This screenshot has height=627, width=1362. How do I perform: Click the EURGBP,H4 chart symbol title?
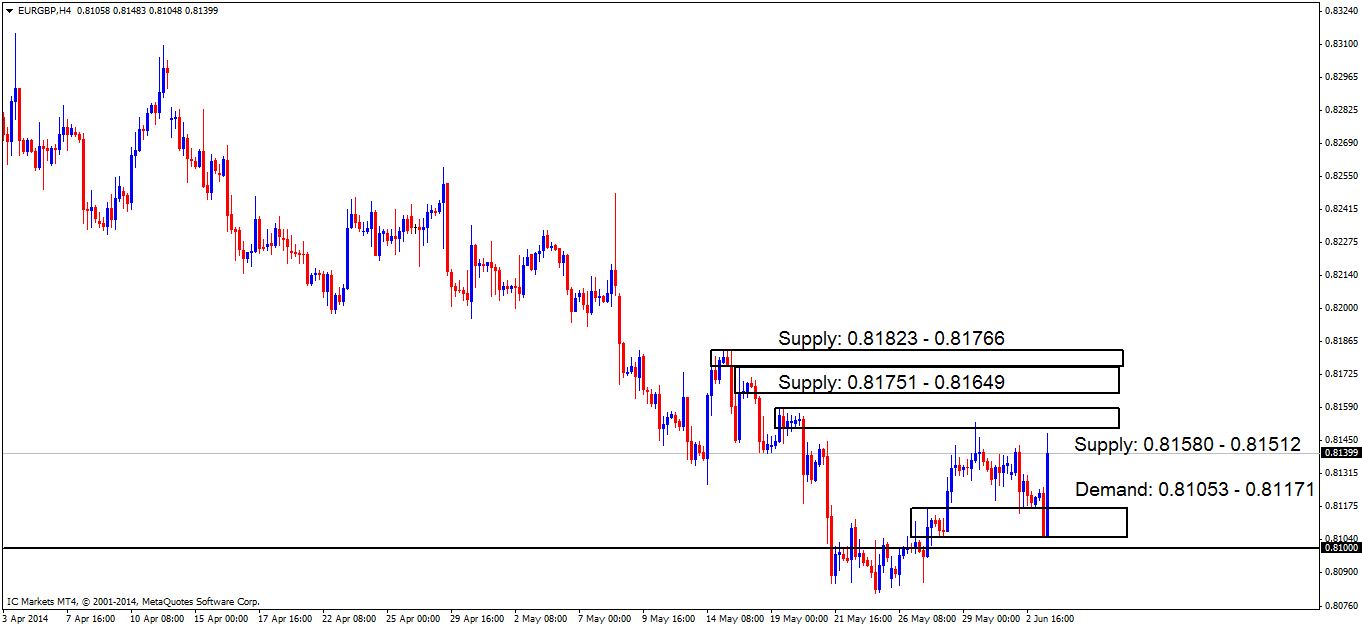[x=44, y=10]
